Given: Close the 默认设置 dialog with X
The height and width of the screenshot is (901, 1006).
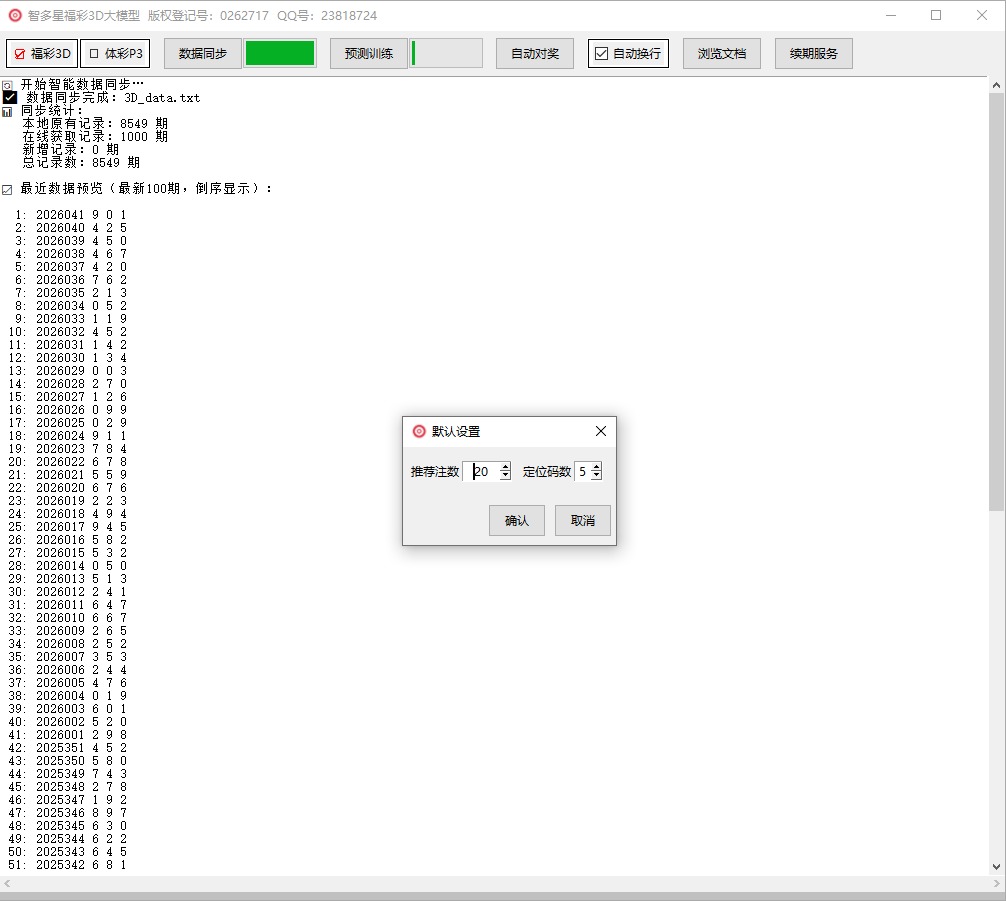Looking at the screenshot, I should pos(600,431).
